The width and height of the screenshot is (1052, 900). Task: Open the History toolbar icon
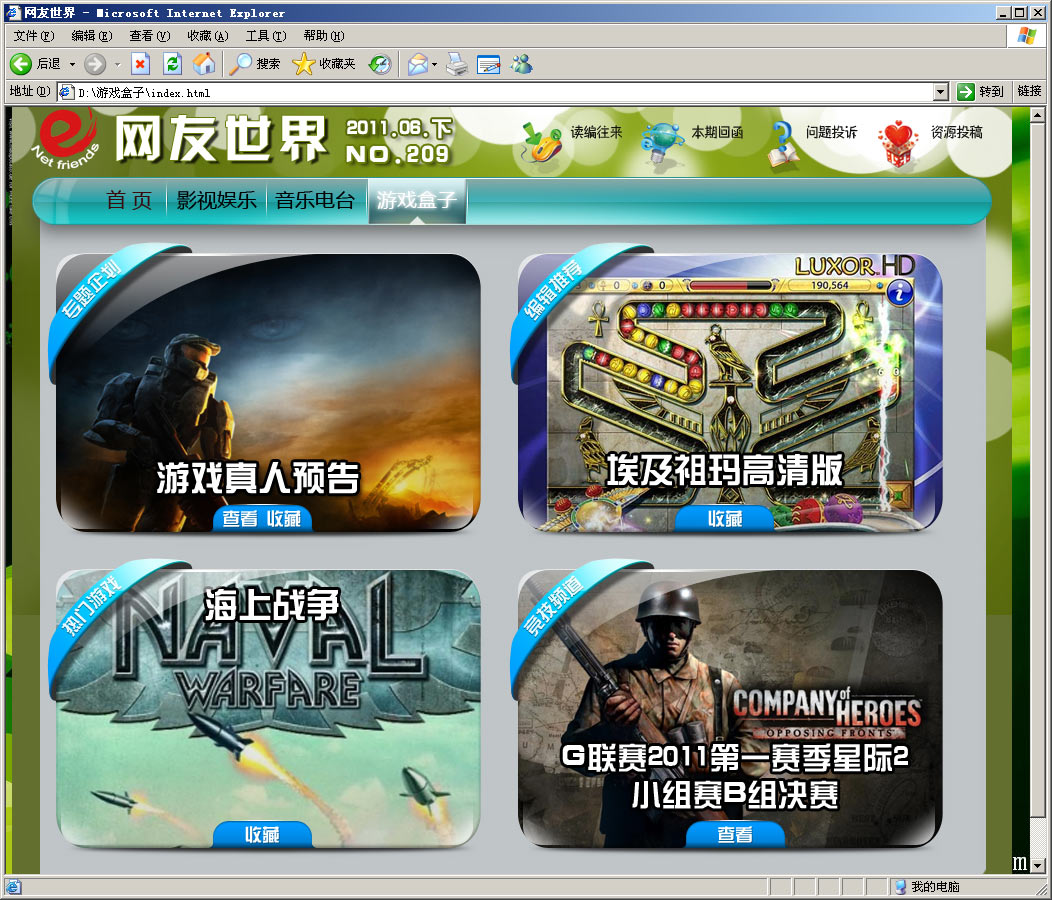[380, 64]
